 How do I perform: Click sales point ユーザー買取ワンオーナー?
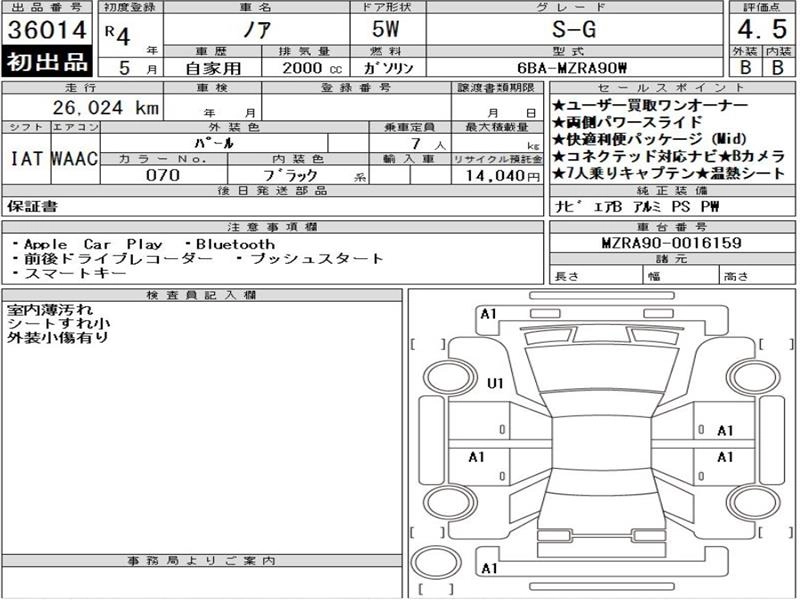650,106
